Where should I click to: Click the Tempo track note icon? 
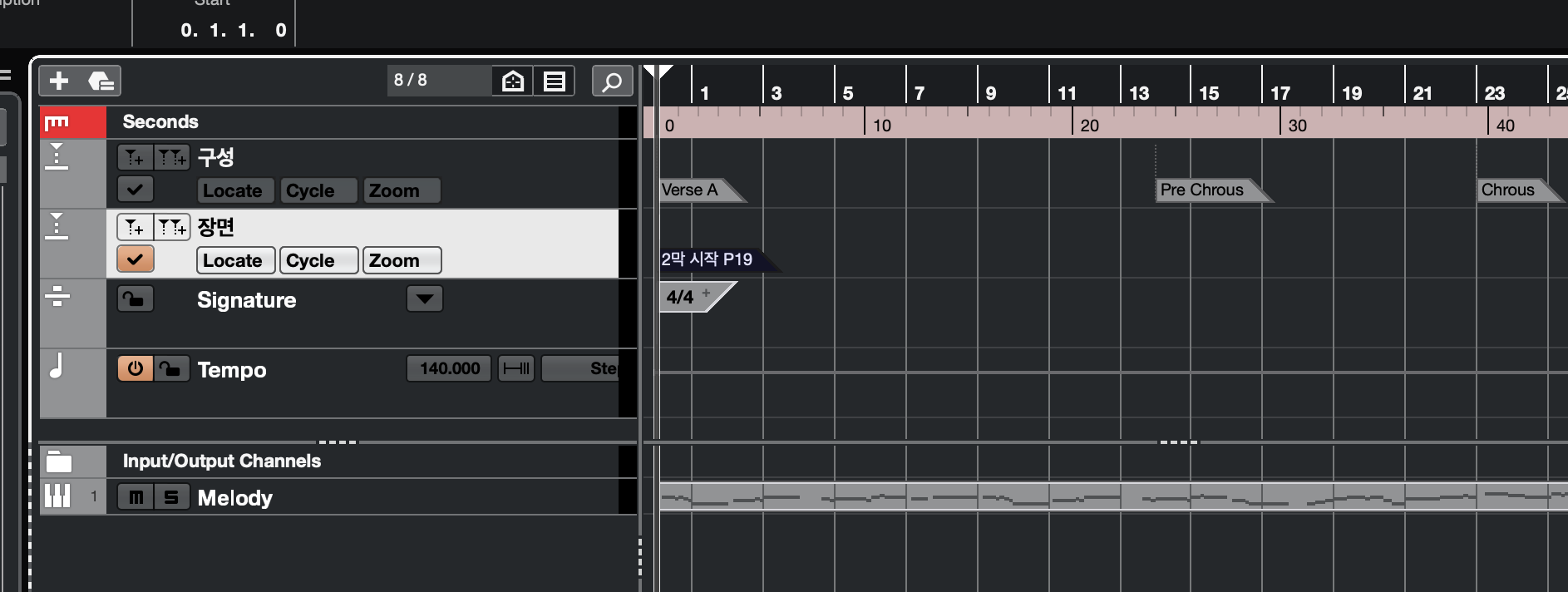(x=57, y=366)
